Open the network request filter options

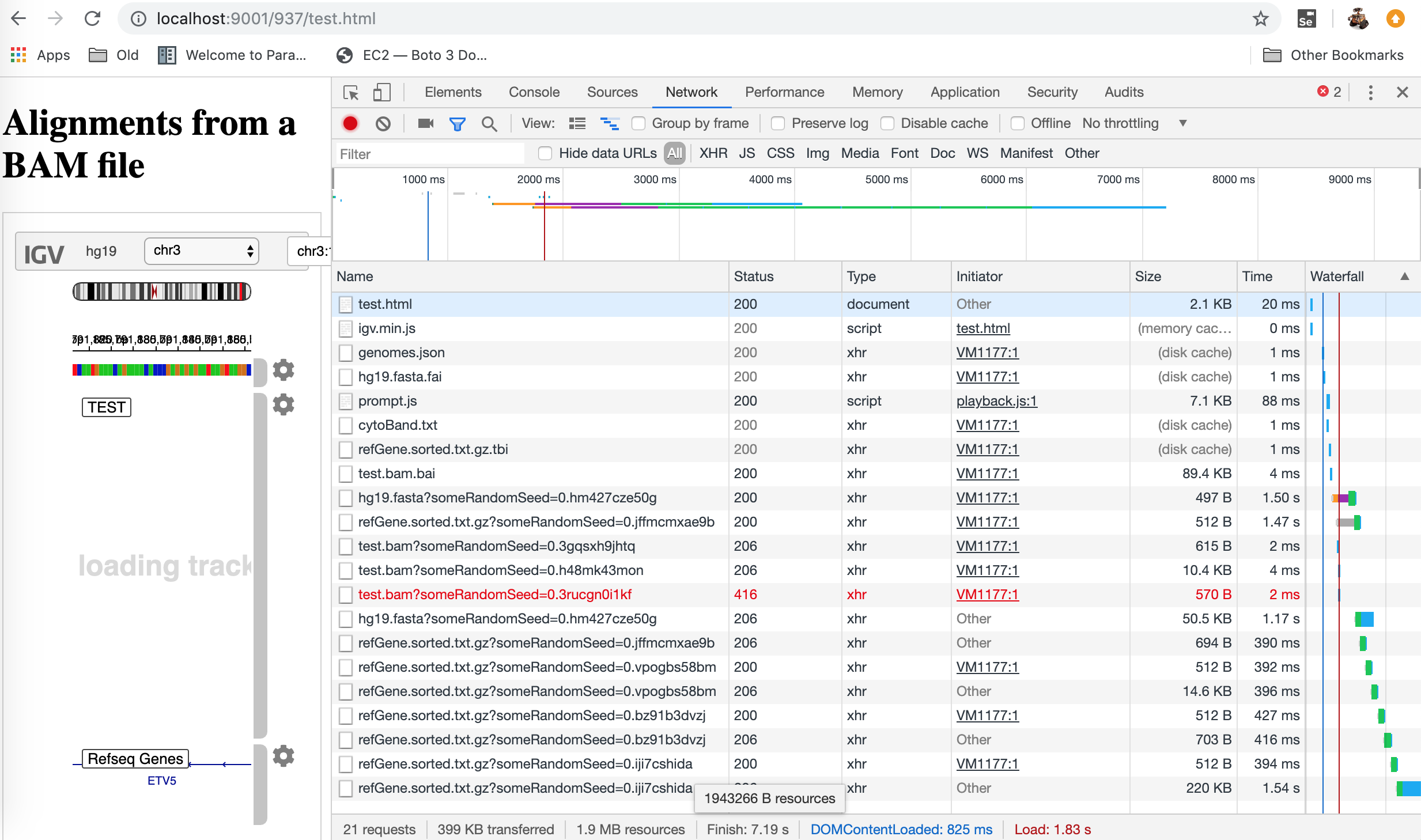tap(457, 123)
